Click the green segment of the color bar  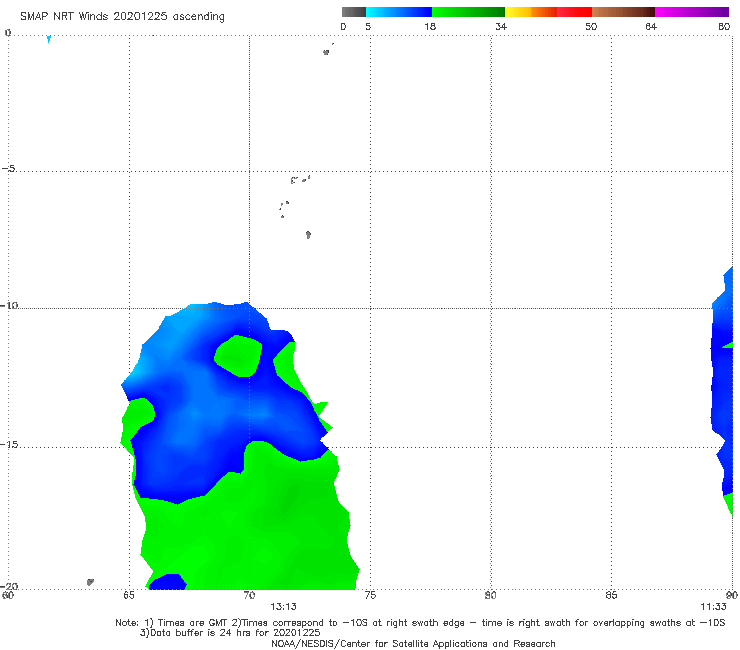coord(468,12)
